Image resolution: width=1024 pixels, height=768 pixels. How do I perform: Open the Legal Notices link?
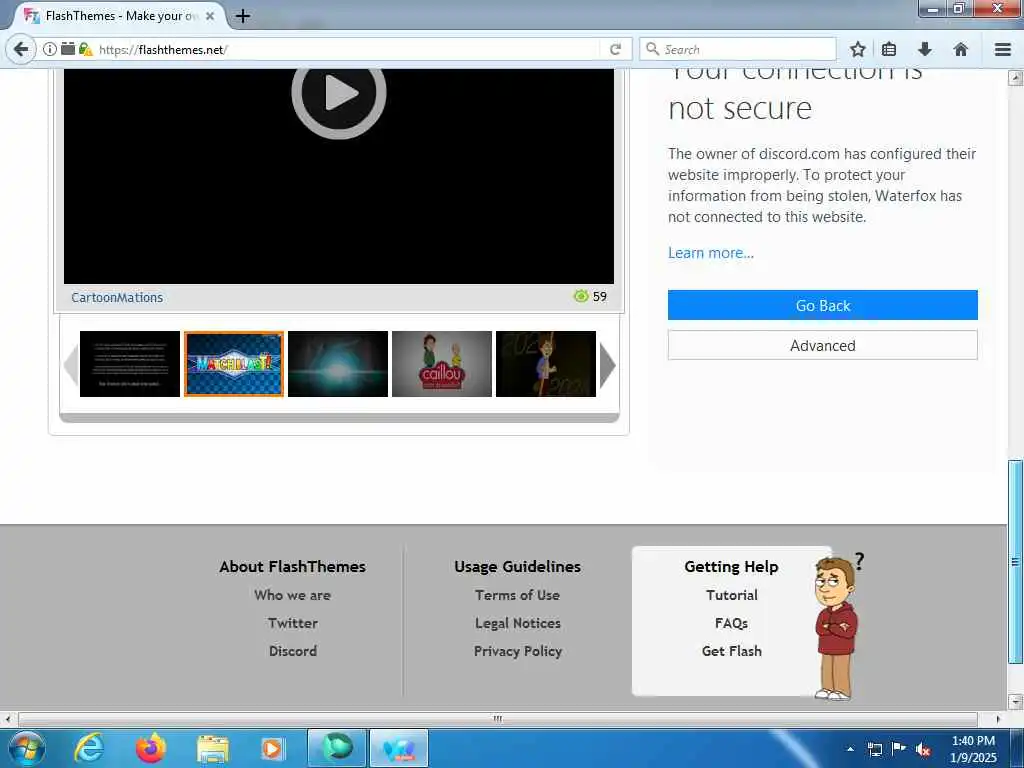(x=518, y=623)
